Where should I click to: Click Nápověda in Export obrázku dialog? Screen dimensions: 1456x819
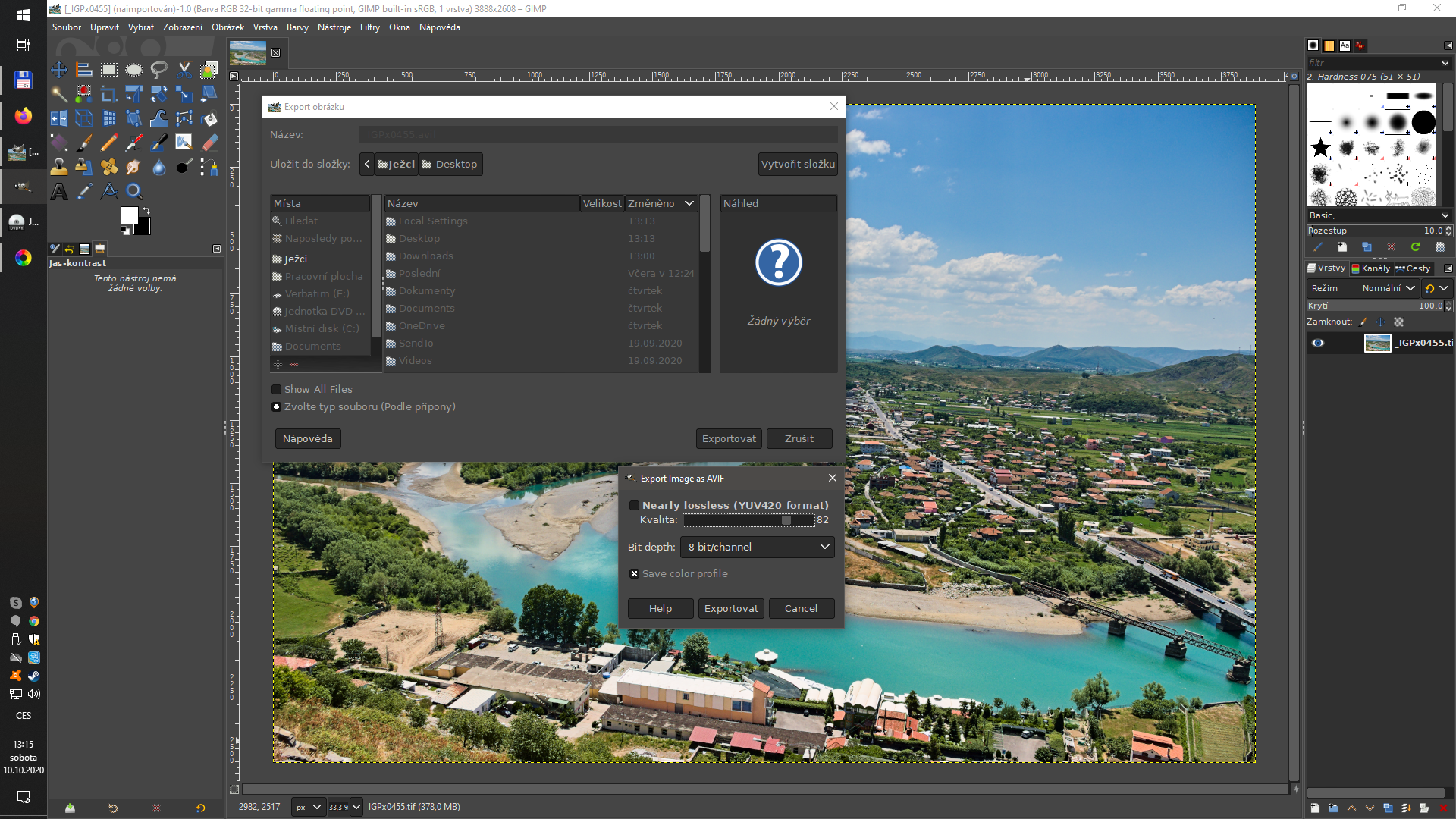(x=308, y=439)
